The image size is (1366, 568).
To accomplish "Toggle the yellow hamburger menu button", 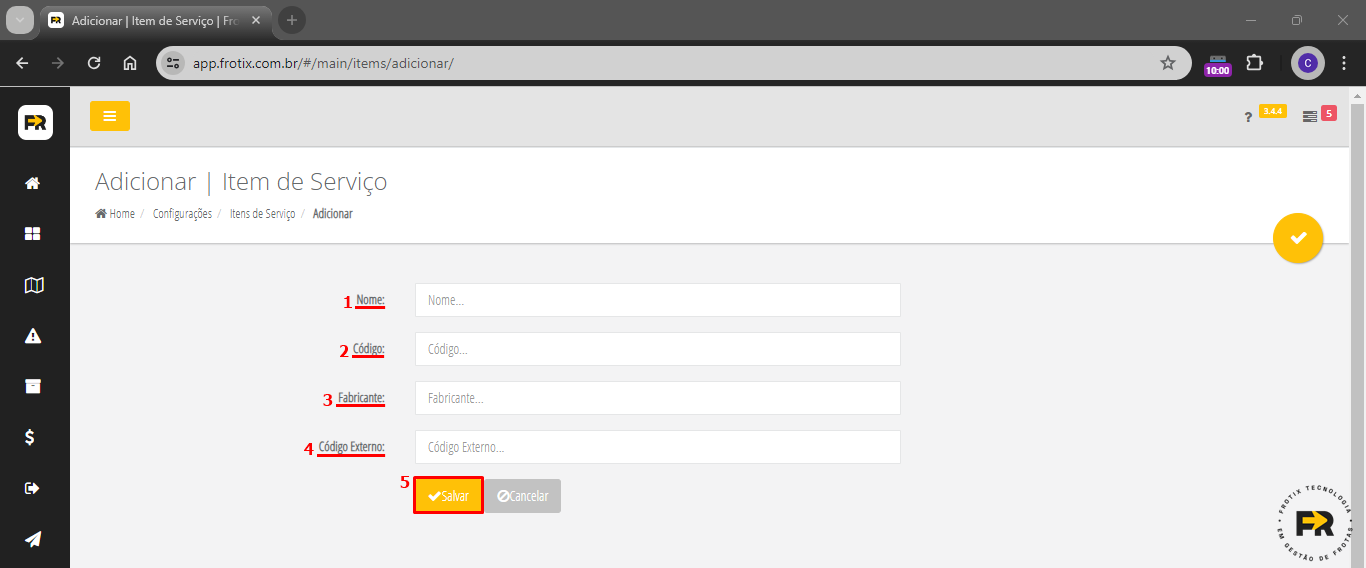I will (x=110, y=116).
